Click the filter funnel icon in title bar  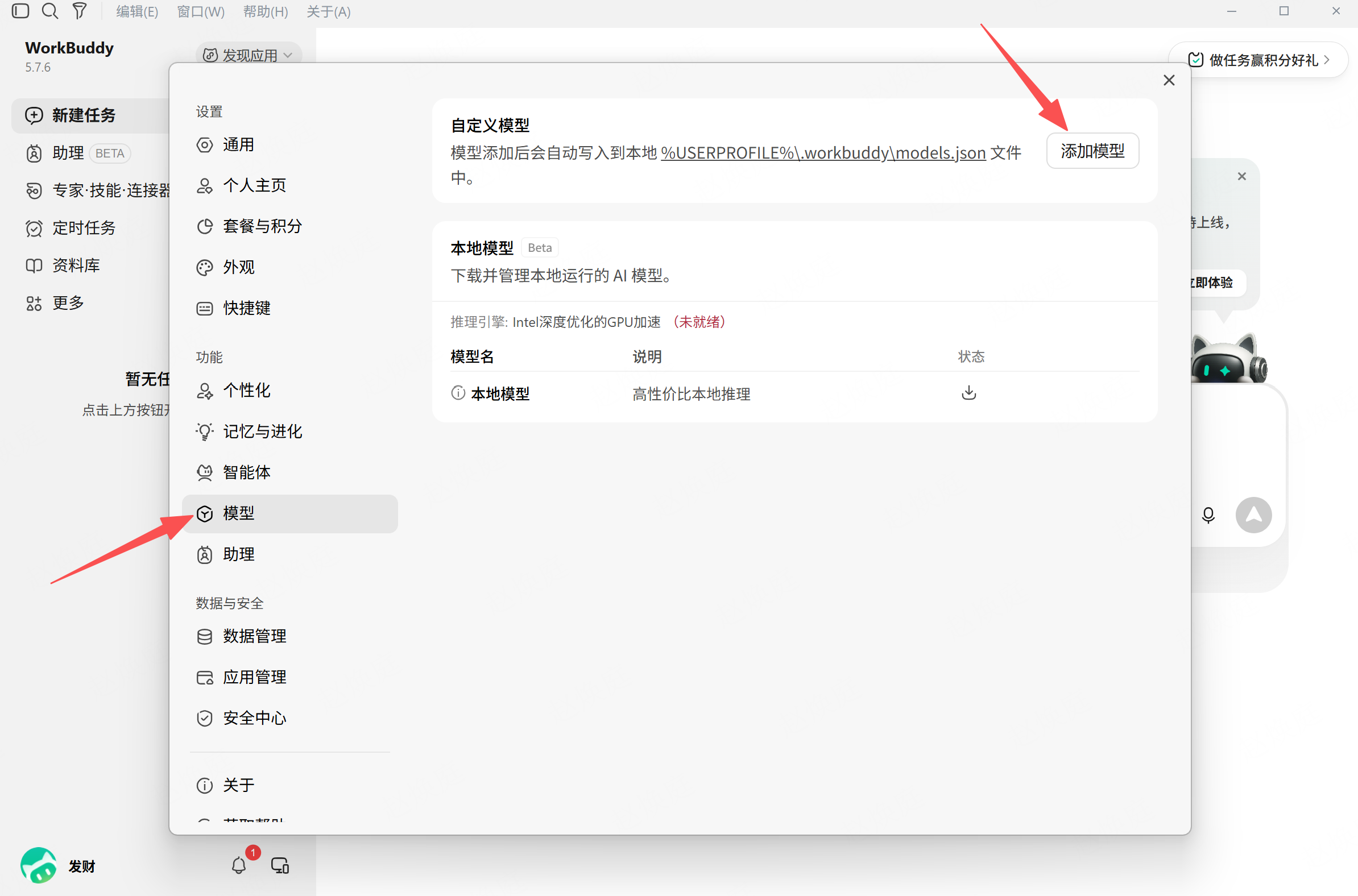[80, 11]
